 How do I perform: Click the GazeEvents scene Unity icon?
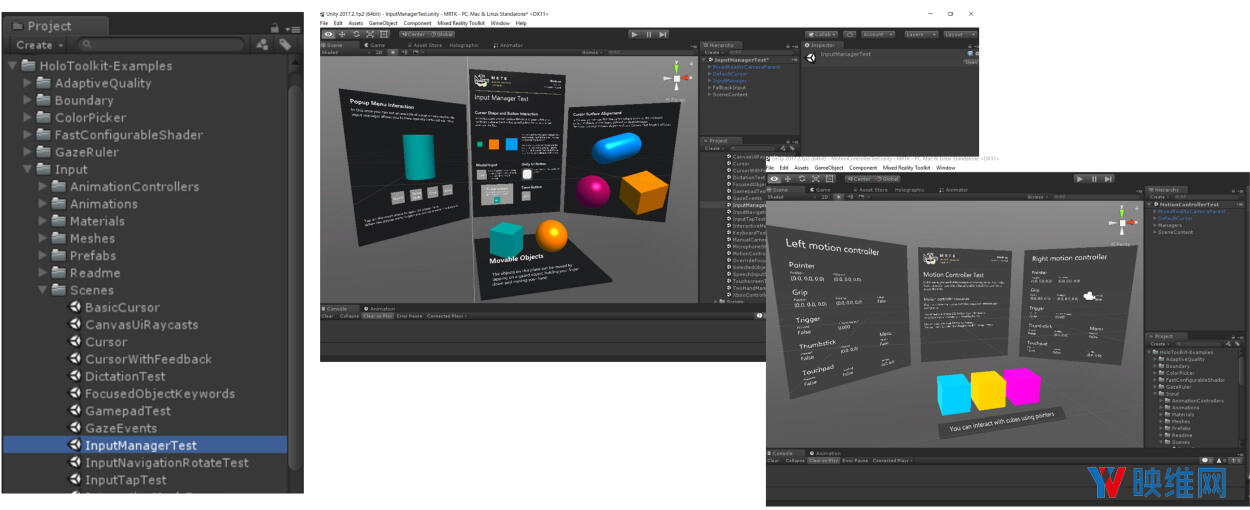coord(74,428)
